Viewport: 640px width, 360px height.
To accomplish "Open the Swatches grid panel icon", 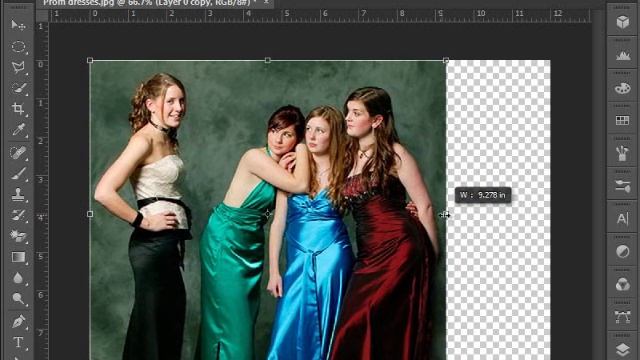I will (x=622, y=120).
